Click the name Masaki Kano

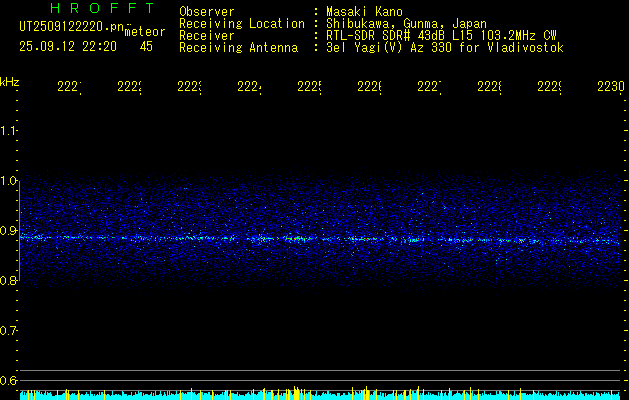pos(364,11)
